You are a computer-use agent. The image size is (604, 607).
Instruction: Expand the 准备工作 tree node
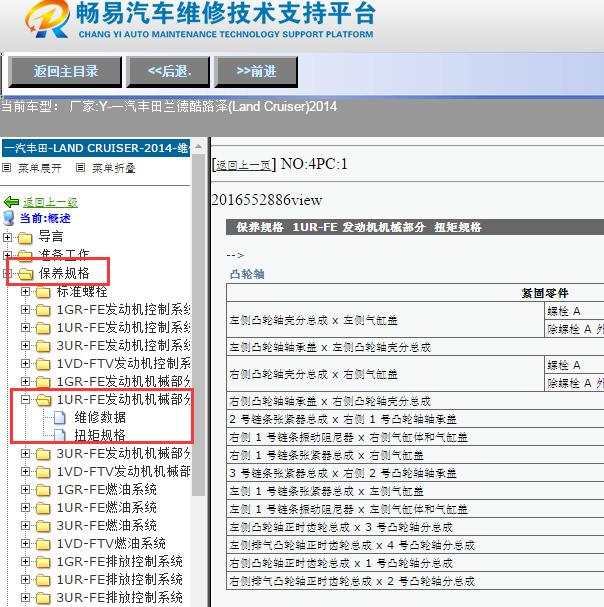(6, 255)
